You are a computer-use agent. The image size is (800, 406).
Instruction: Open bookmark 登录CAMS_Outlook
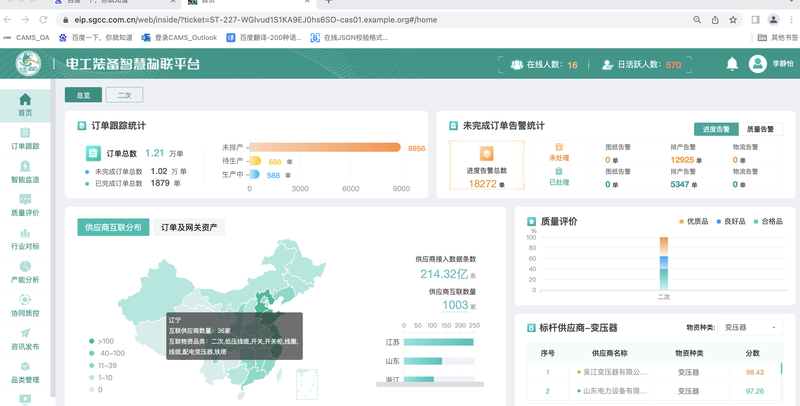tap(180, 38)
